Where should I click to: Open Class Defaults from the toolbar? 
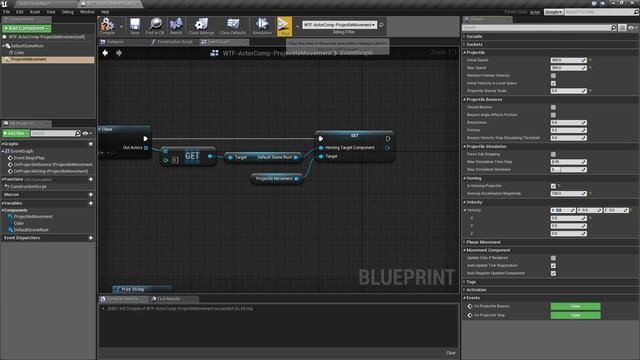coord(233,26)
